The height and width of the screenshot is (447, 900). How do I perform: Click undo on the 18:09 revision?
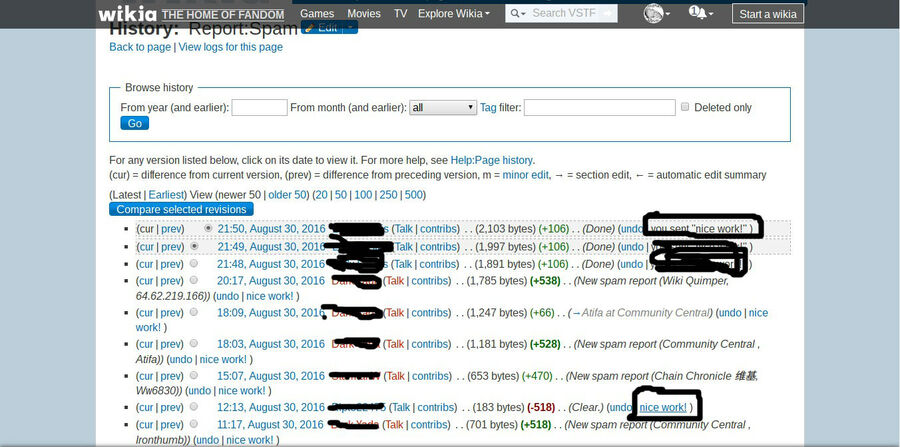(x=730, y=313)
